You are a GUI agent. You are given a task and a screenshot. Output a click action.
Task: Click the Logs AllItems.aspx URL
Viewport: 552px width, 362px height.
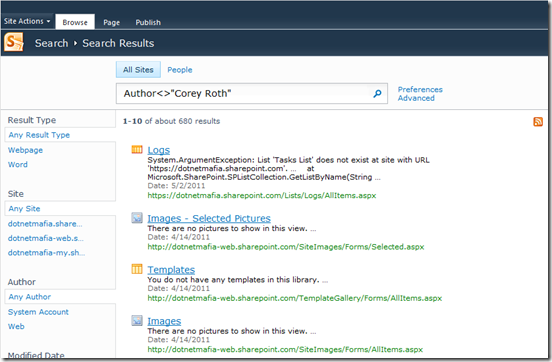coord(262,195)
